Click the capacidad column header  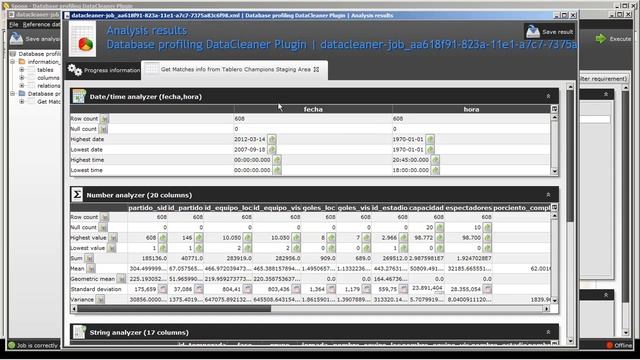426,208
